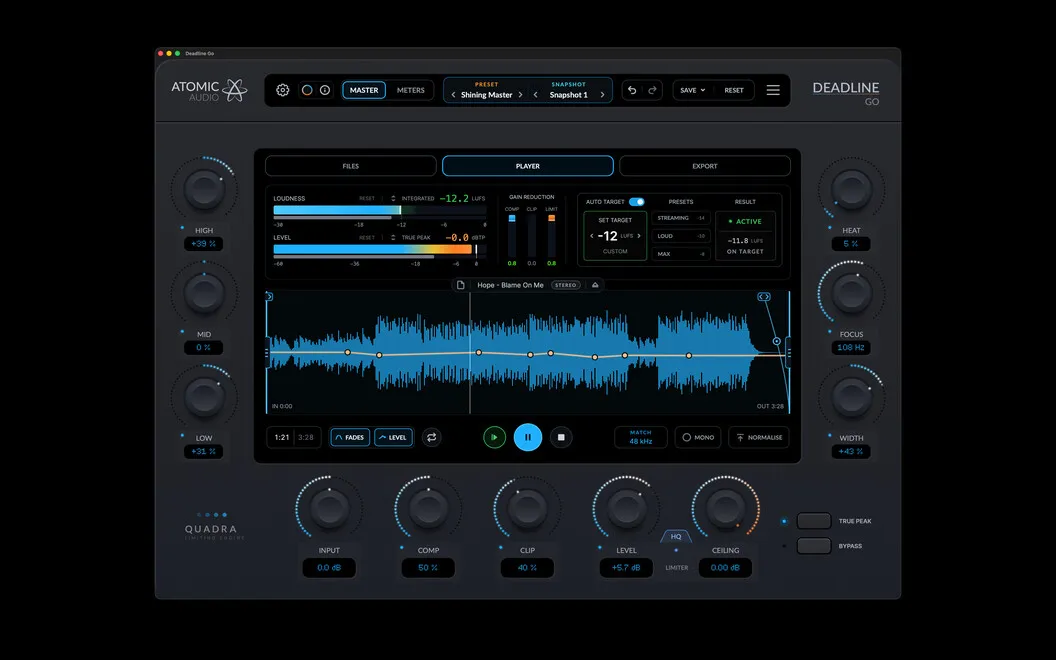Select previous preset with left chevron
This screenshot has width=1056, height=660.
coord(453,95)
